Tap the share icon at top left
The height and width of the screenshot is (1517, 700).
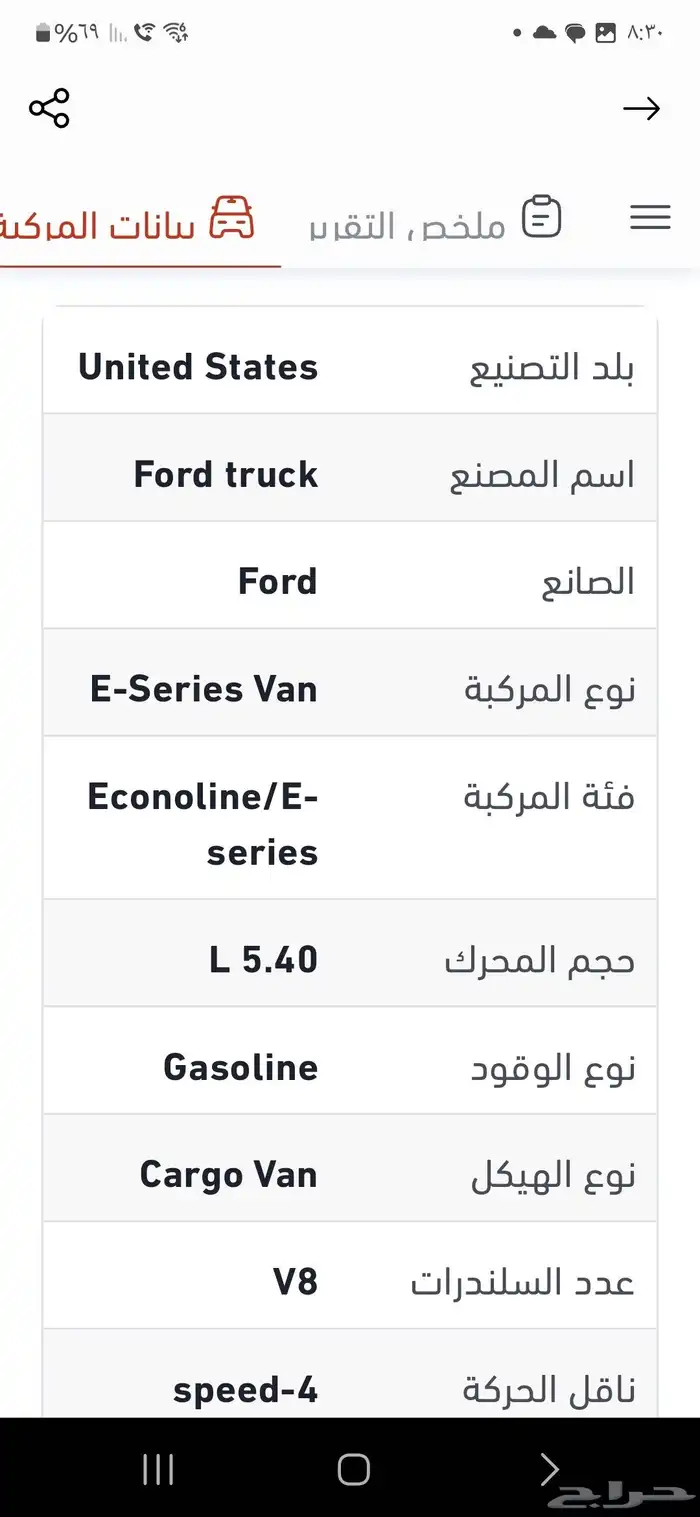tap(48, 109)
